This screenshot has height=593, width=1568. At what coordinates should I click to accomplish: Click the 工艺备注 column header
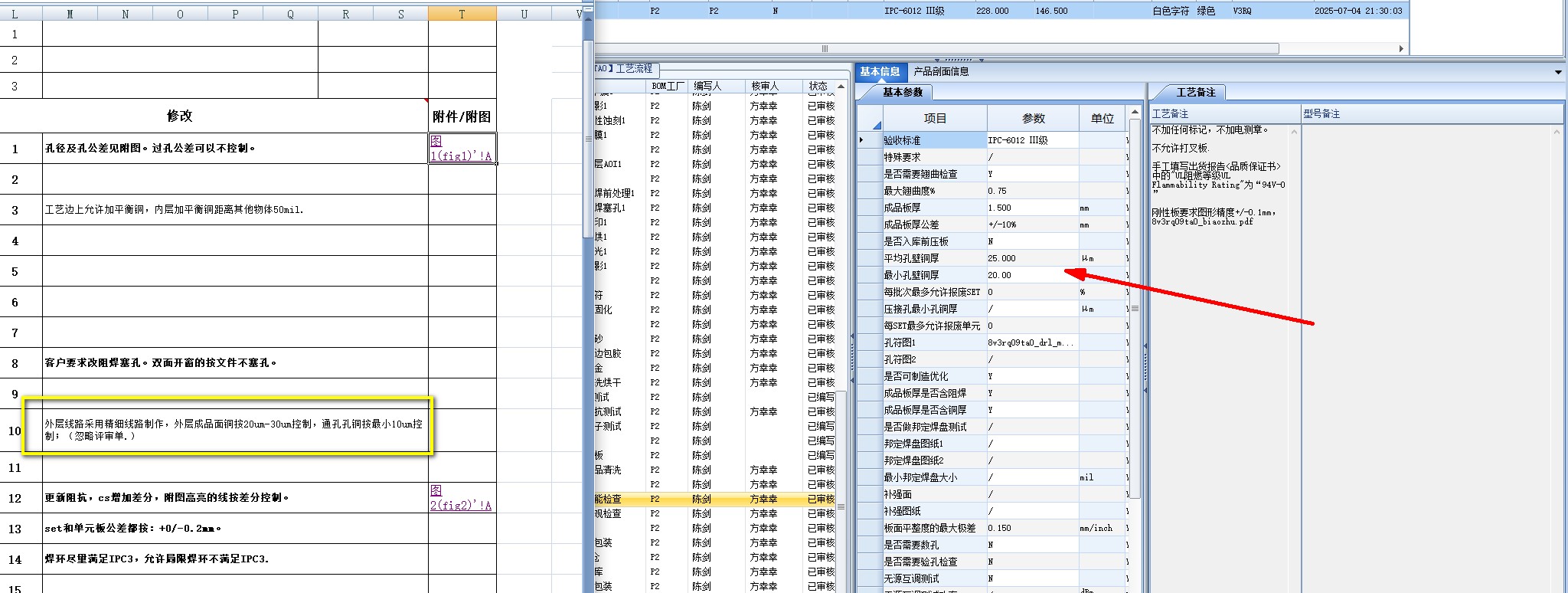point(1223,113)
